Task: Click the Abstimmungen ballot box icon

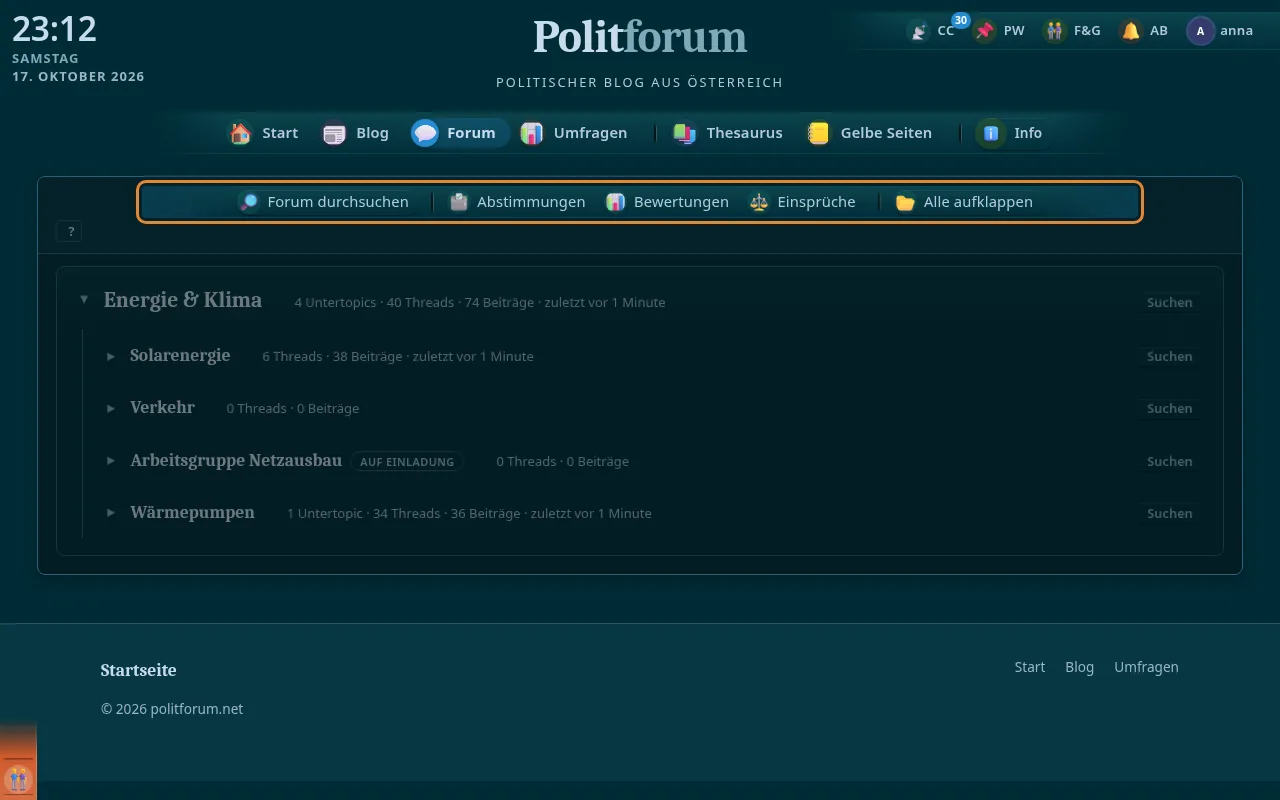Action: pos(459,202)
